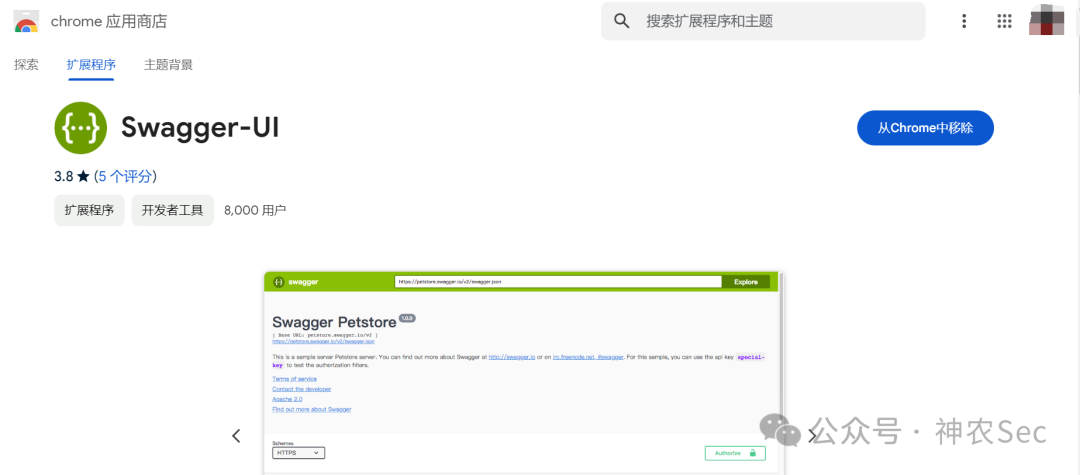The width and height of the screenshot is (1080, 475).
Task: Click the Chrome Web Store logo icon
Action: click(x=26, y=21)
